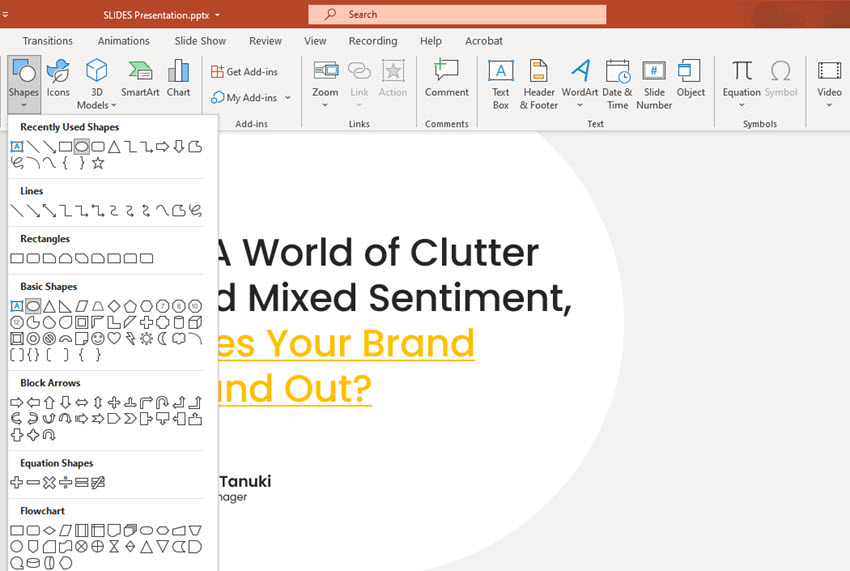The height and width of the screenshot is (571, 850).
Task: Click the Text Box tool
Action: (500, 81)
